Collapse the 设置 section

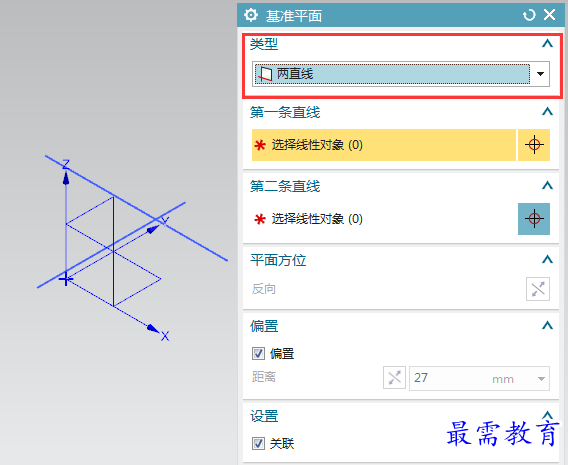point(547,415)
